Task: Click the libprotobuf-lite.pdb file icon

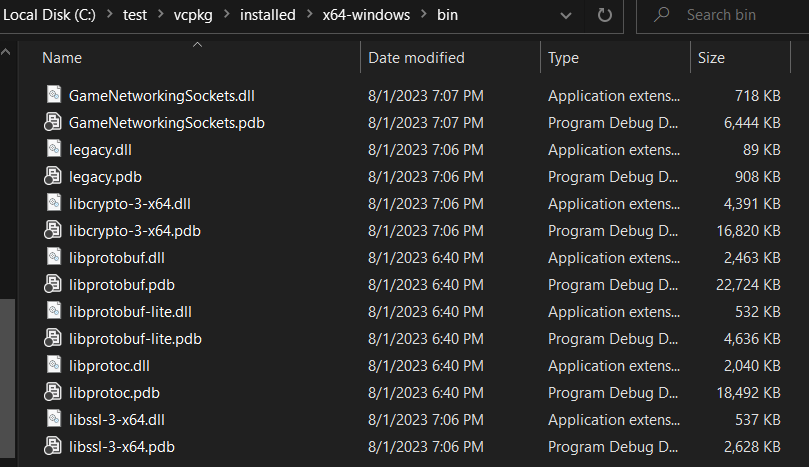Action: click(x=53, y=339)
